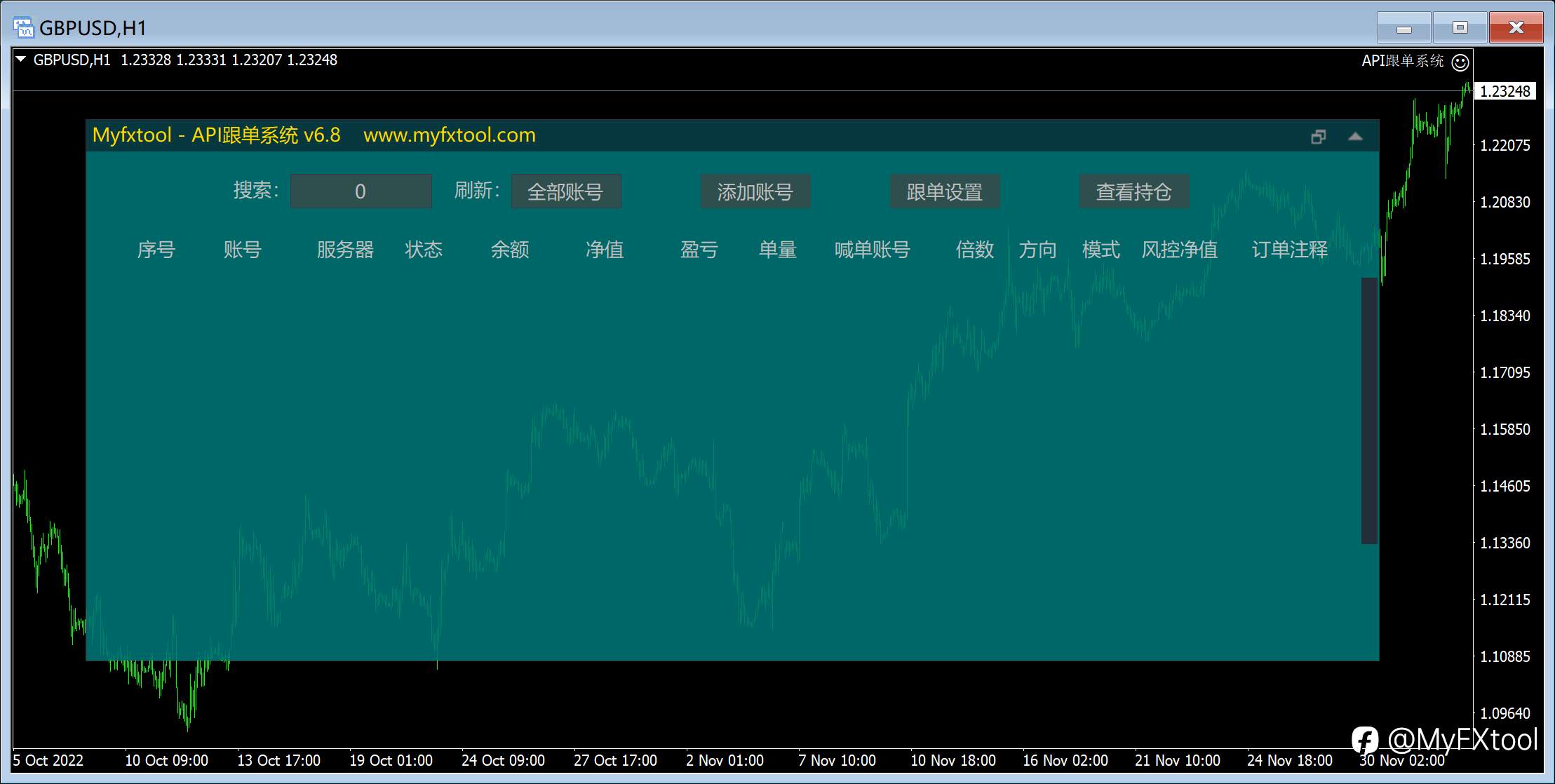View positions via 查看持仓 button
Image resolution: width=1555 pixels, height=784 pixels.
[1134, 191]
